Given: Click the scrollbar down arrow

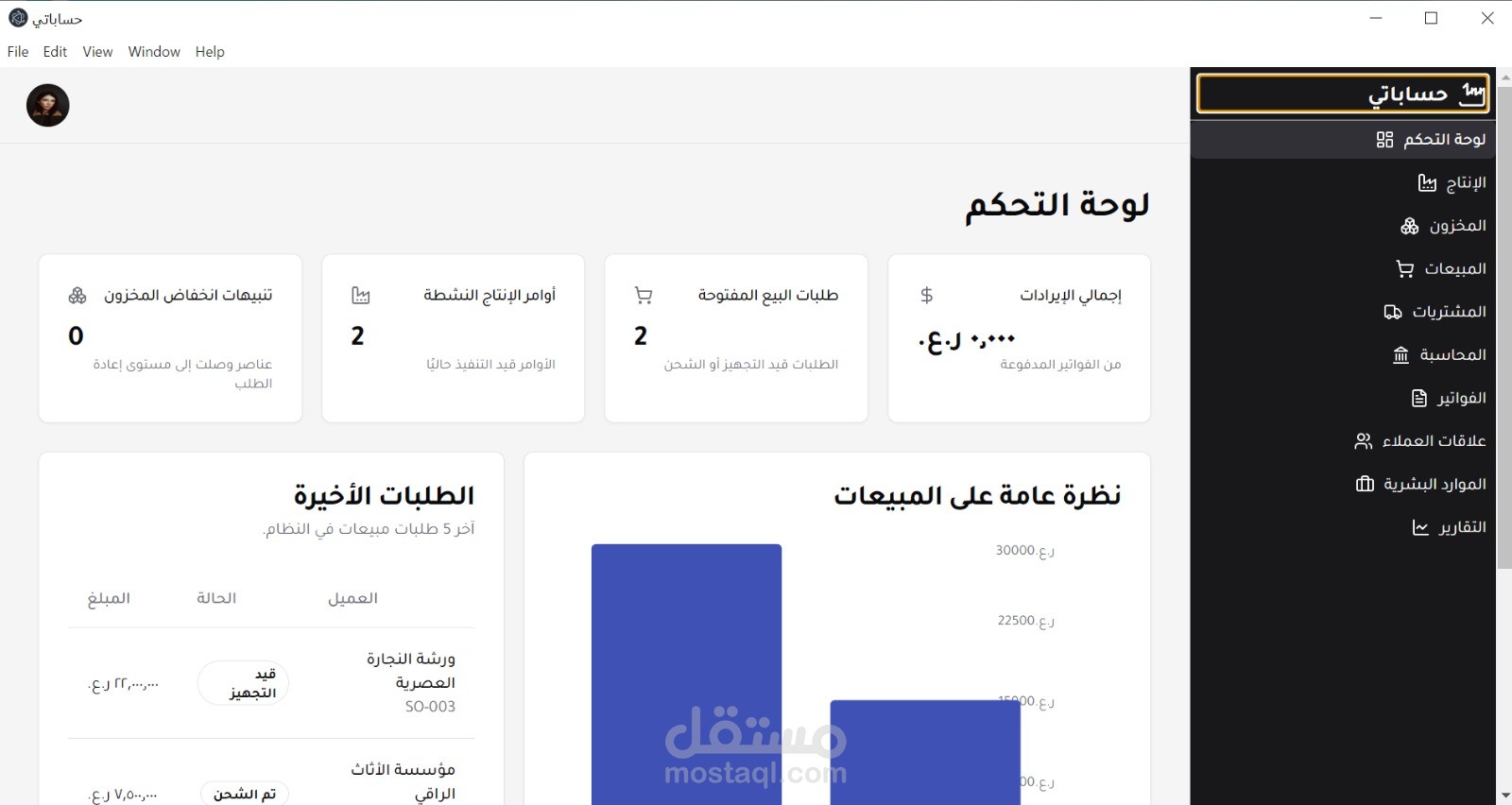Looking at the screenshot, I should pos(1504,796).
